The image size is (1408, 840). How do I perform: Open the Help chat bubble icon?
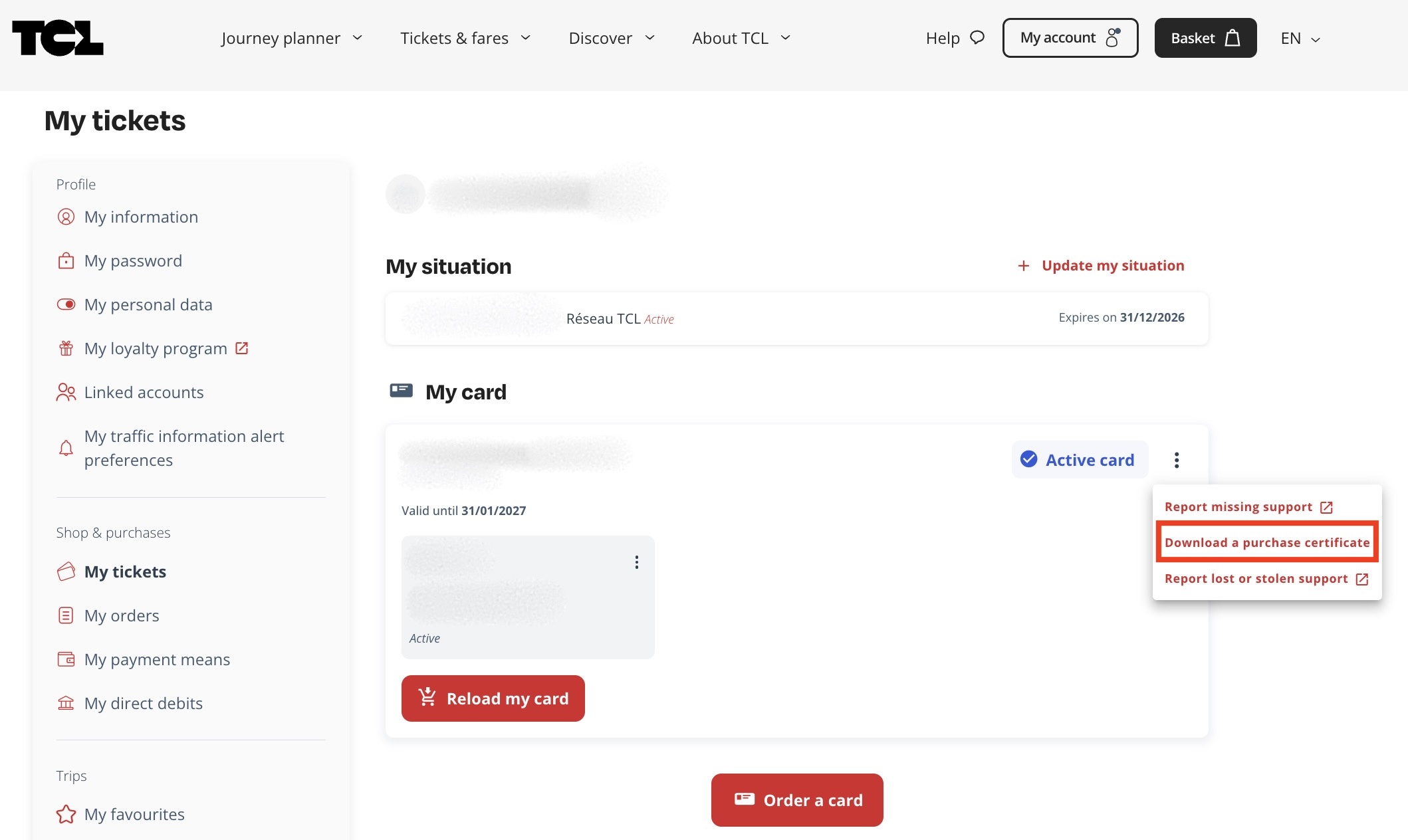coord(977,37)
